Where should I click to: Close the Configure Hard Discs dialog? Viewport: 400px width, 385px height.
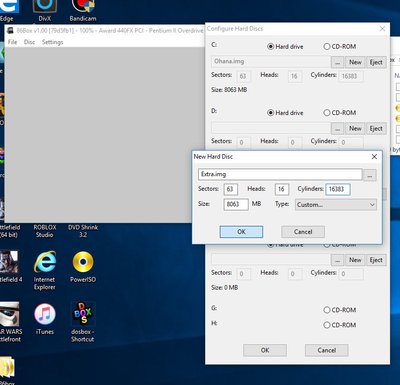(382, 29)
